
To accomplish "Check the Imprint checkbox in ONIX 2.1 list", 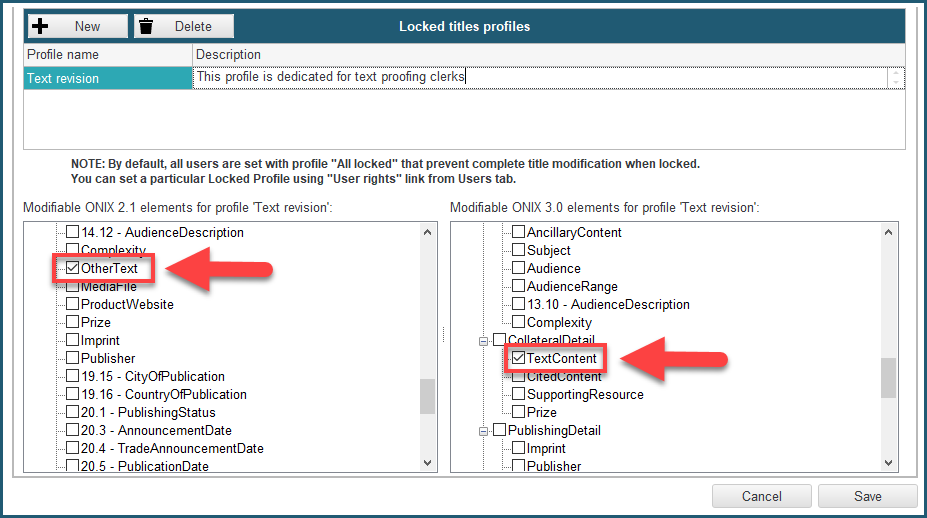I will [72, 340].
